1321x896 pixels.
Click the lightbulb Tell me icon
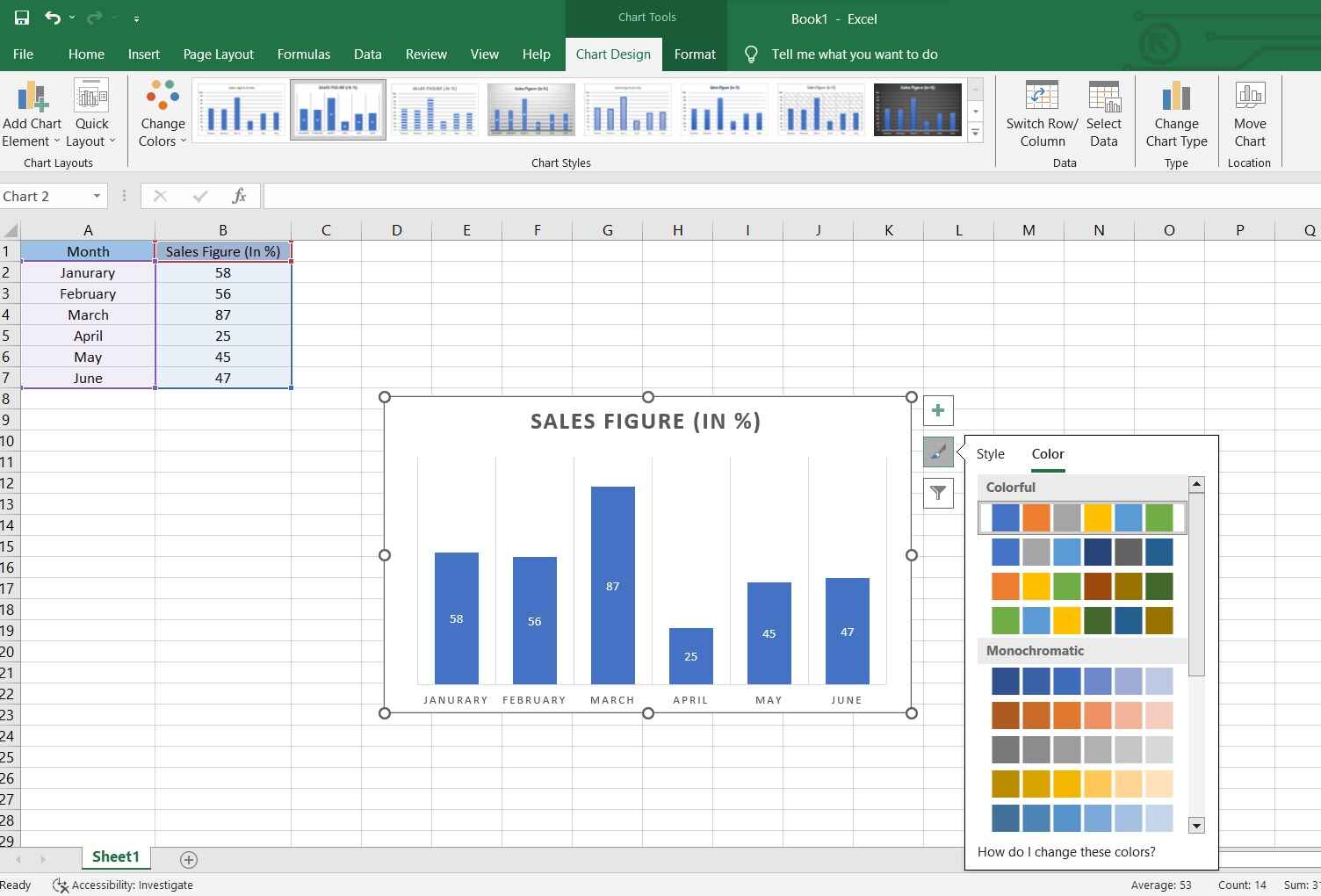click(x=751, y=54)
